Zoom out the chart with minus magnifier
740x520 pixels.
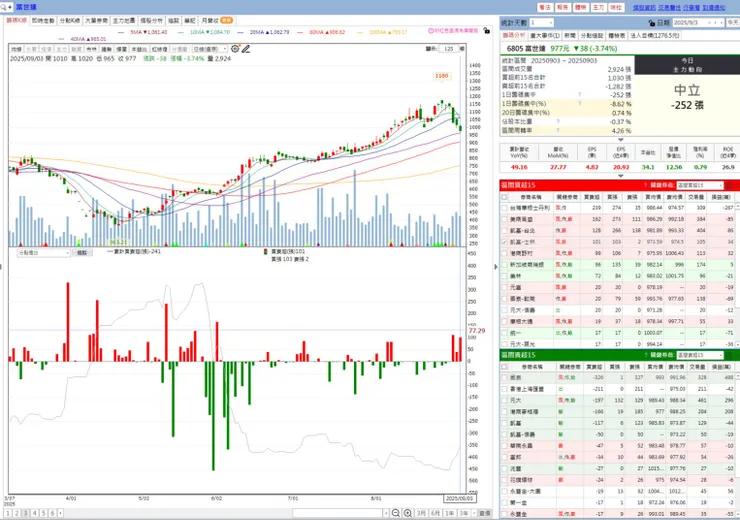pyautogui.click(x=396, y=513)
